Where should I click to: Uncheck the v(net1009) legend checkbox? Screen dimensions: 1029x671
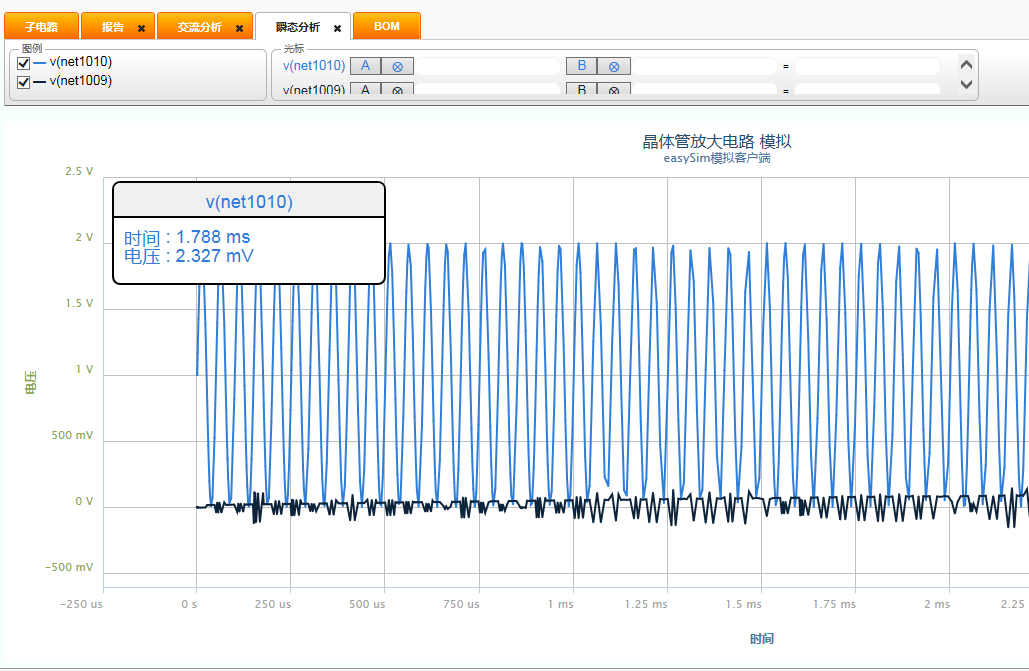click(24, 82)
